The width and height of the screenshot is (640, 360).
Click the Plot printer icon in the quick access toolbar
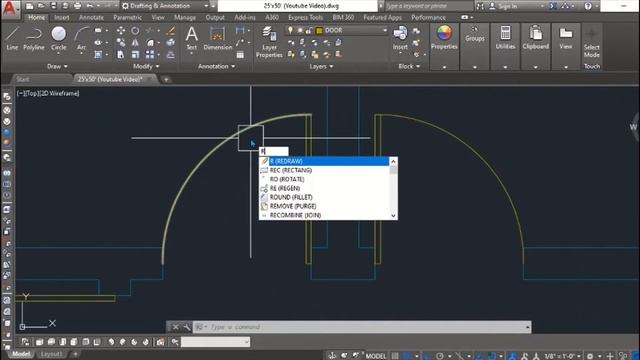(x=77, y=6)
